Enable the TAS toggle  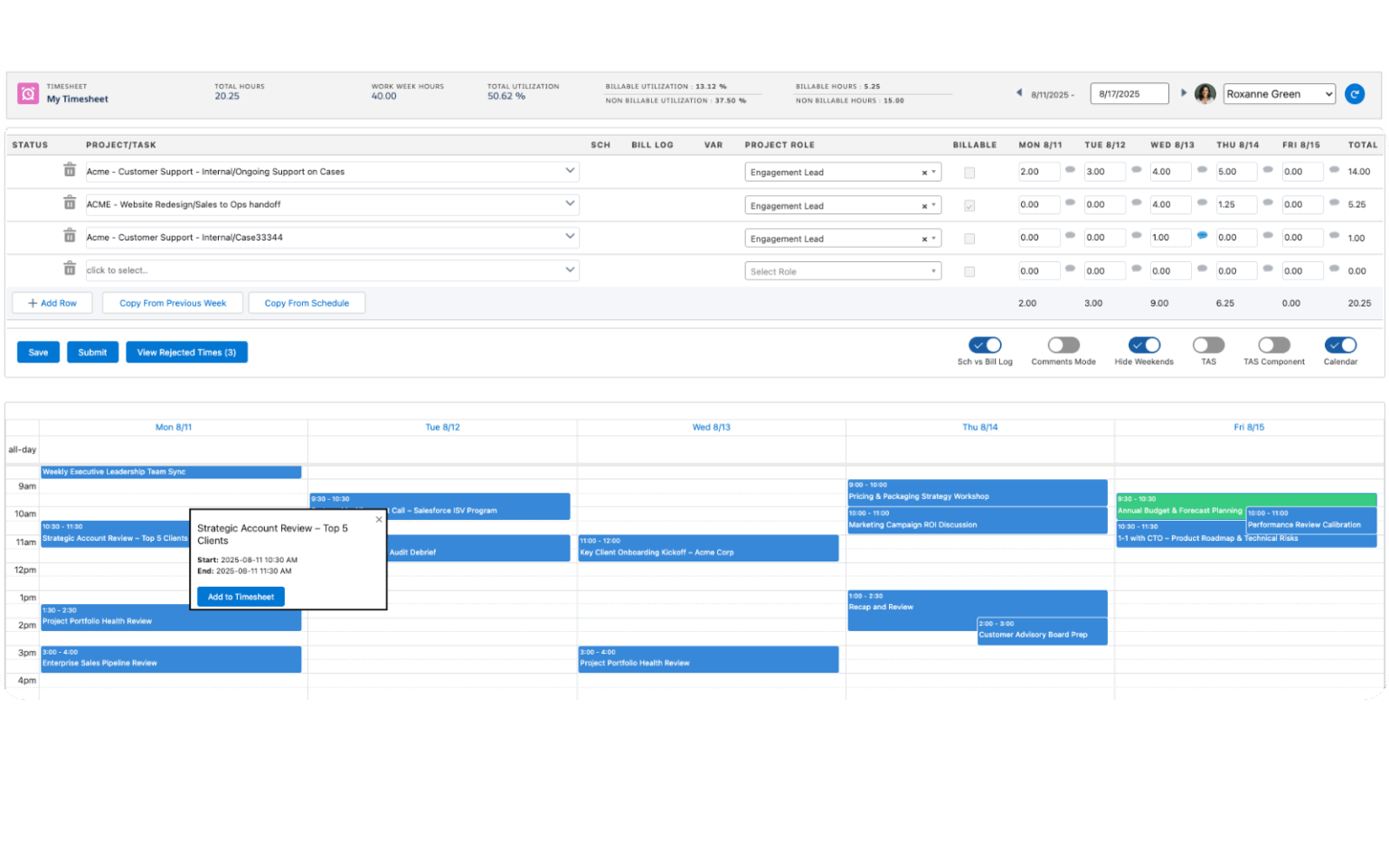(x=1208, y=344)
